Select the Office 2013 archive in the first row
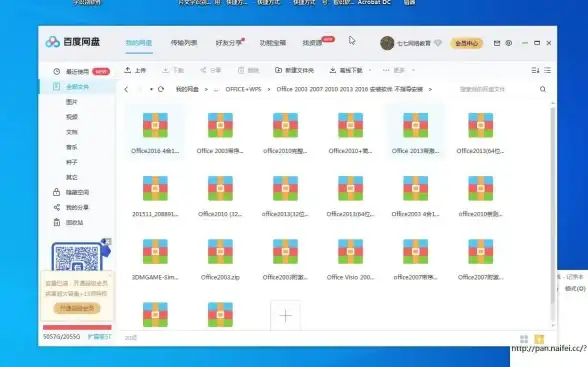The width and height of the screenshot is (588, 367). (x=415, y=132)
